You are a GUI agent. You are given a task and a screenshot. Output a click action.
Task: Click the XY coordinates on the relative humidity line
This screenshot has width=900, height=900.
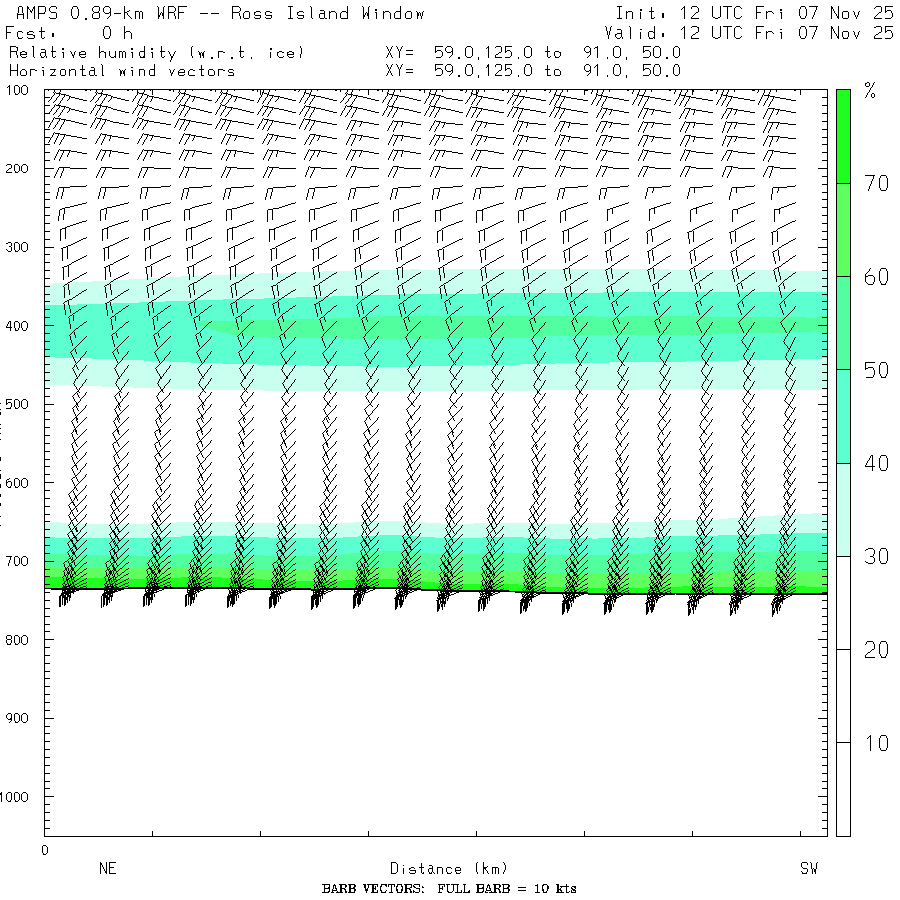(x=533, y=53)
